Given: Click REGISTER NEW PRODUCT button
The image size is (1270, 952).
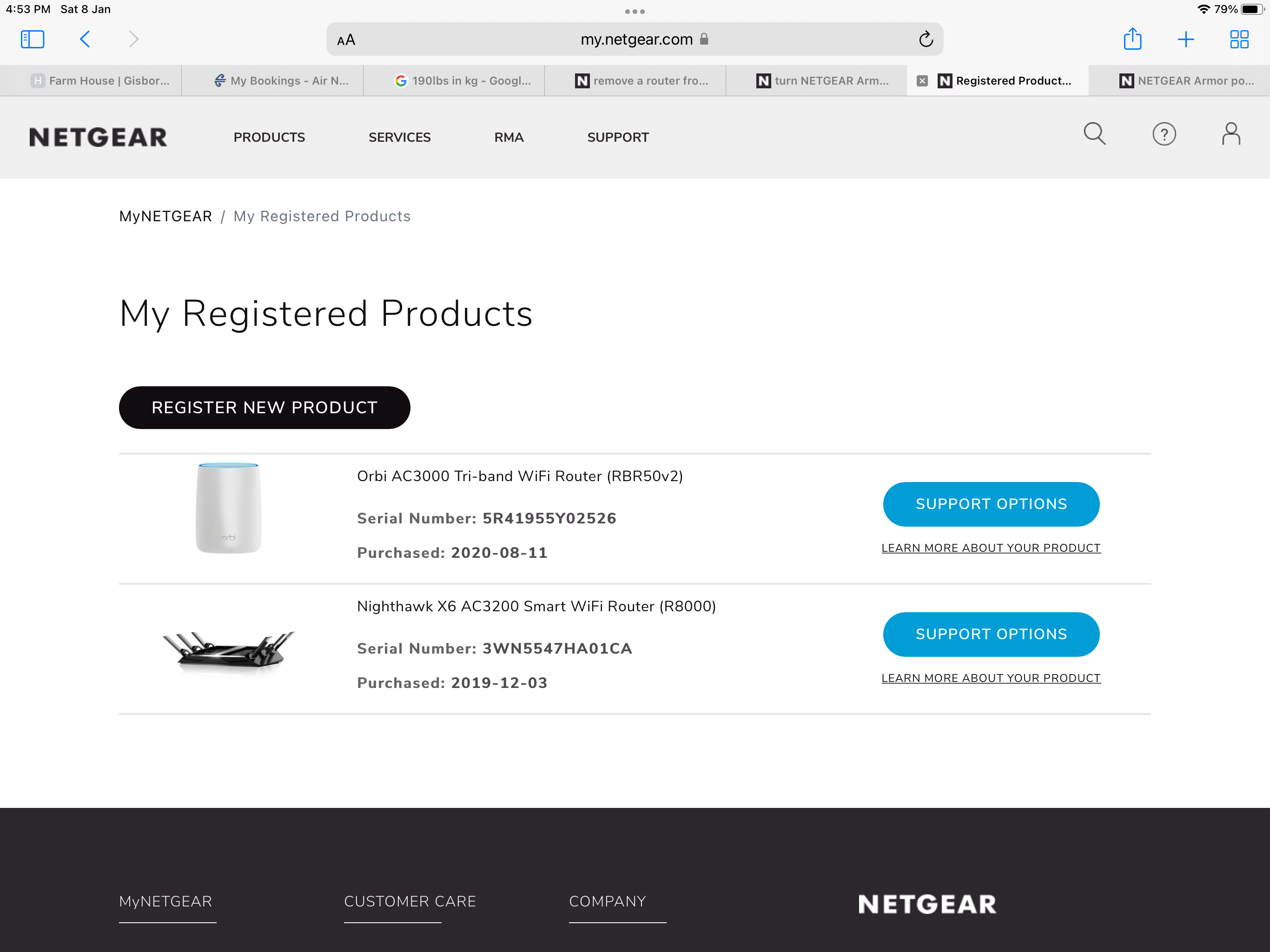Looking at the screenshot, I should (x=265, y=408).
